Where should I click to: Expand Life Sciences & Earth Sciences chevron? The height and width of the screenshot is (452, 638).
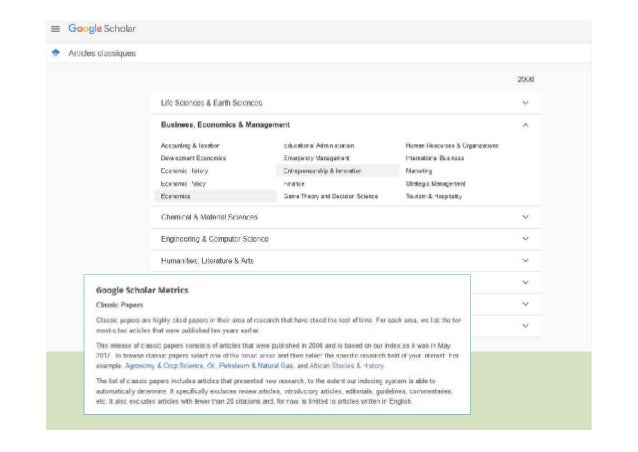(x=525, y=103)
